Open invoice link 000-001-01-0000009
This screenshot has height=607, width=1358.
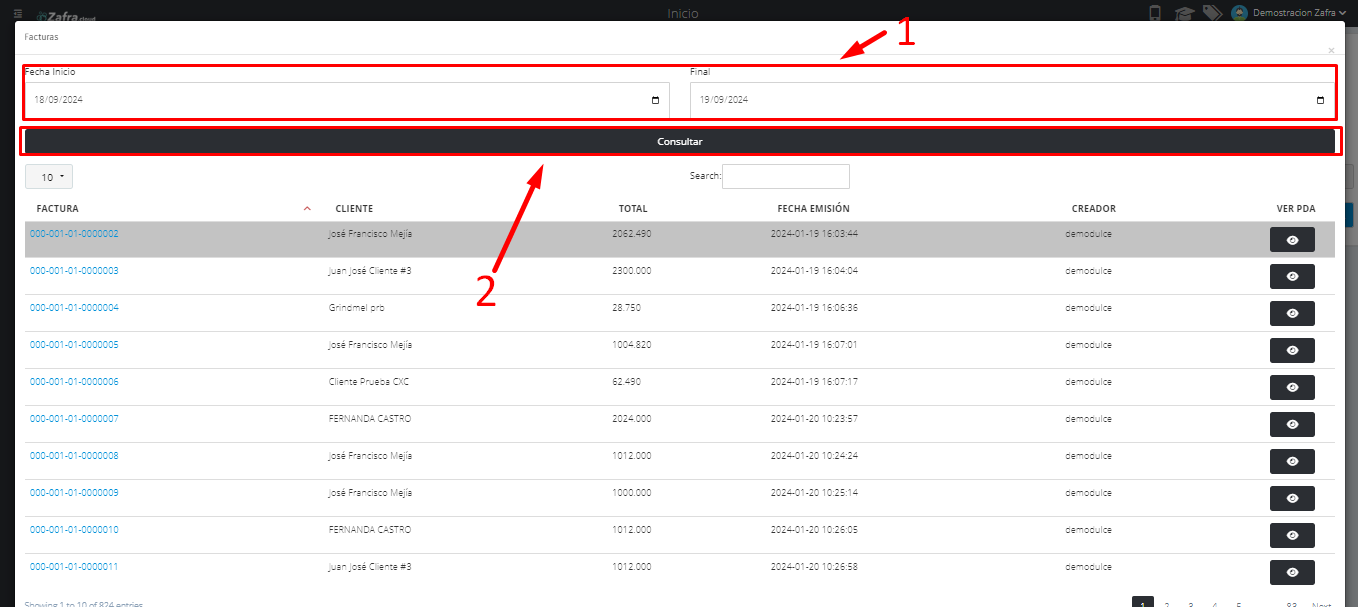(74, 492)
